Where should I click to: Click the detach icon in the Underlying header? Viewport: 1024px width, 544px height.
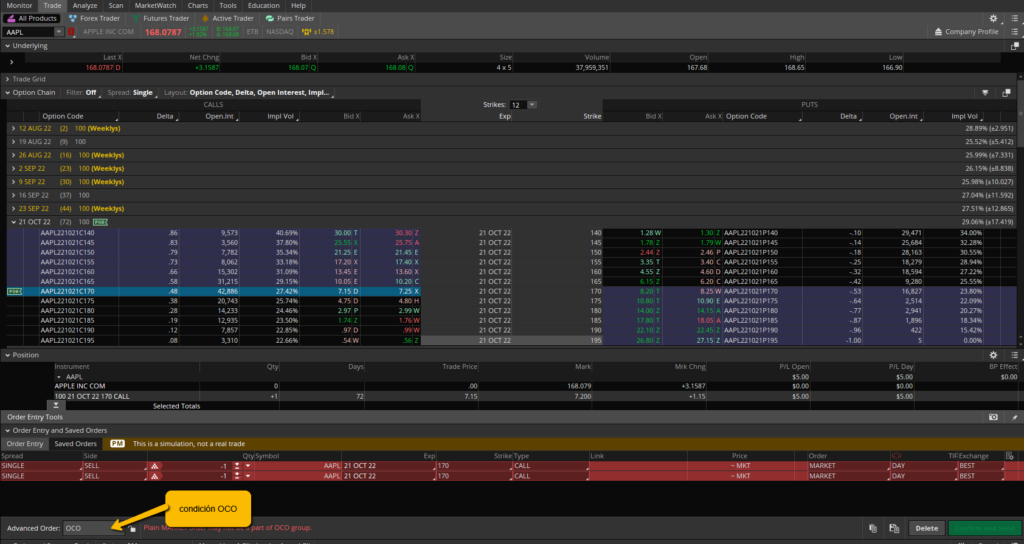click(1014, 46)
